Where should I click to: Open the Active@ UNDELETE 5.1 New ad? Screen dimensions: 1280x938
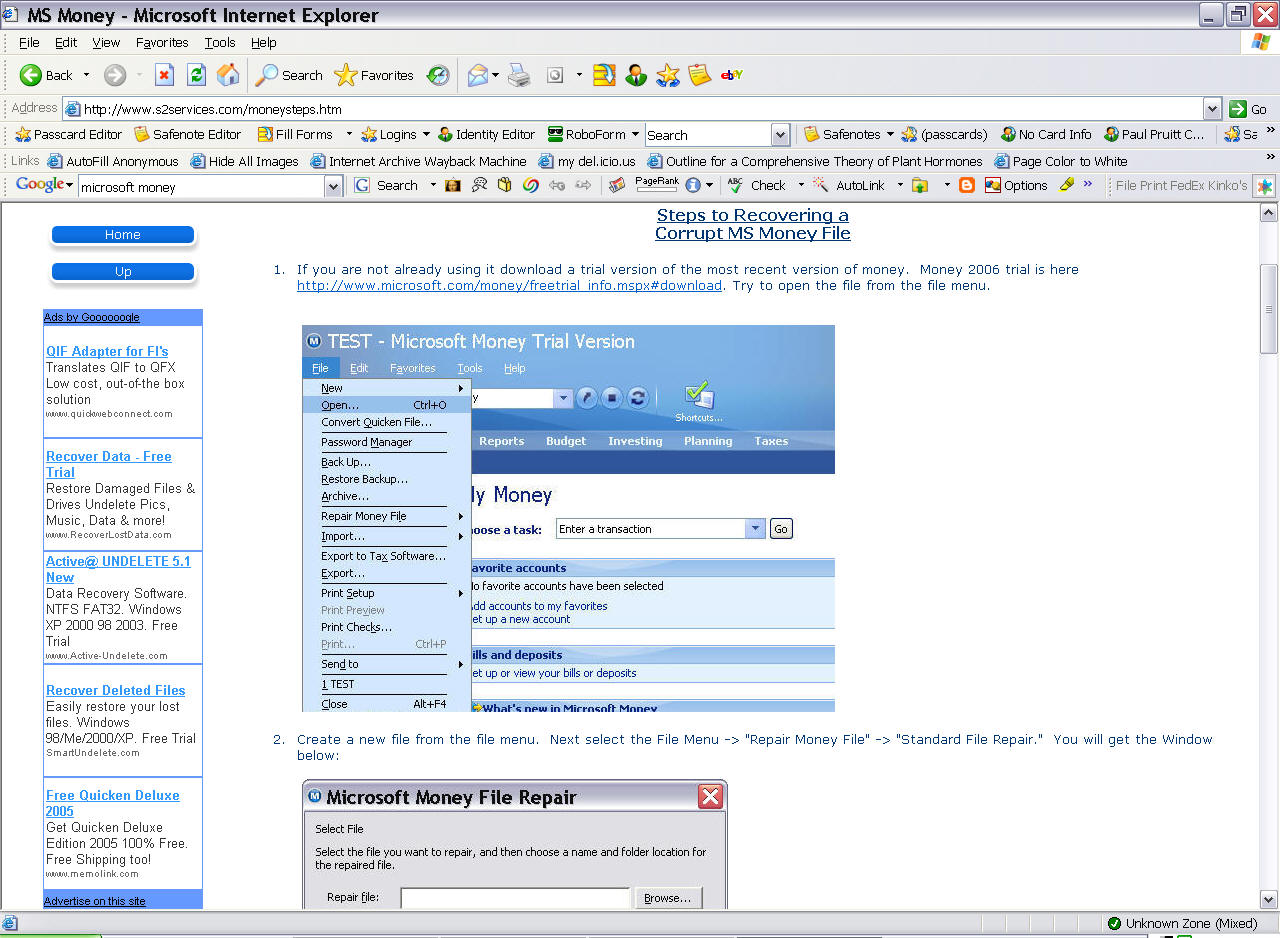tap(118, 569)
